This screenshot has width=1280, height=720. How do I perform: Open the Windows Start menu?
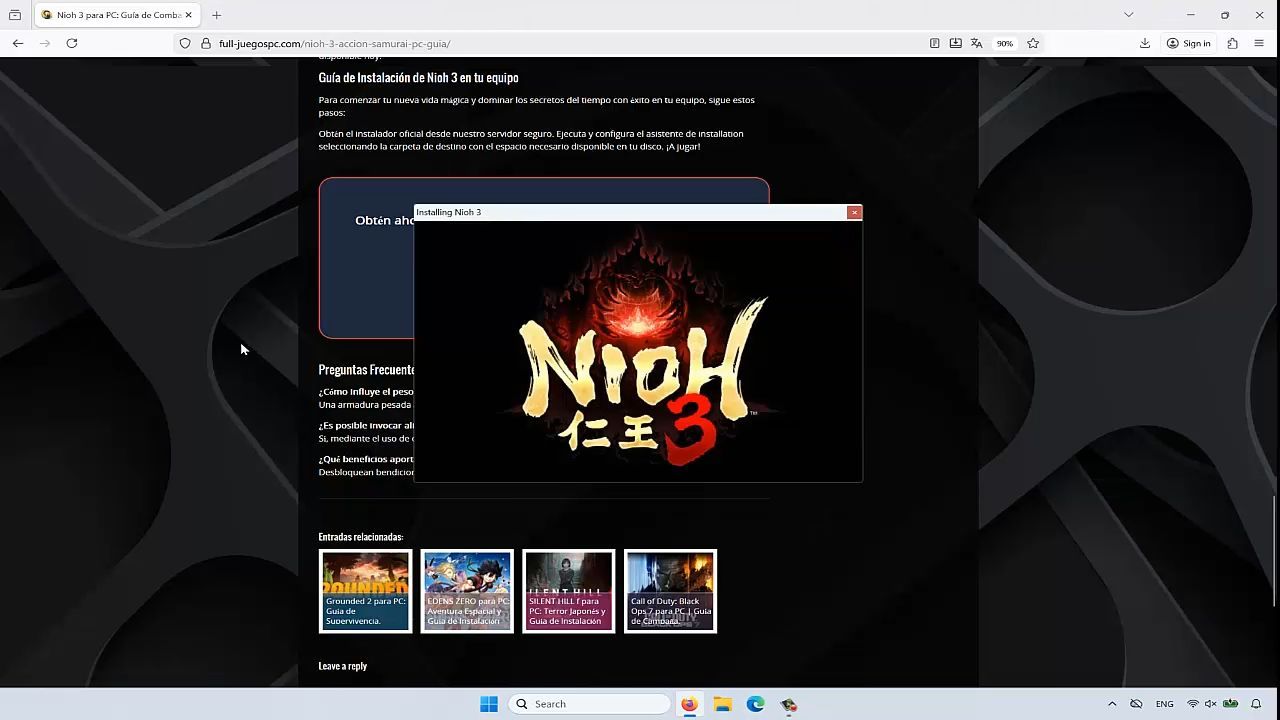coord(488,704)
